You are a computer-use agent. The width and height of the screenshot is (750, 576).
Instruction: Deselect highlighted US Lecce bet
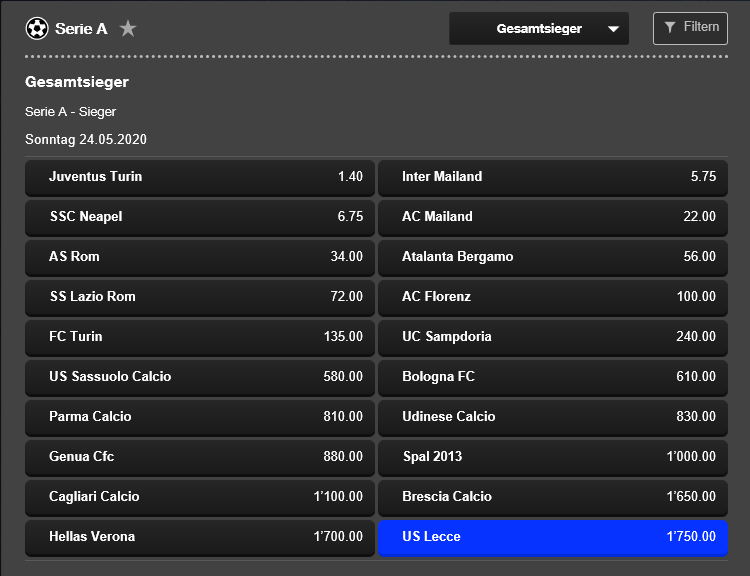(553, 537)
